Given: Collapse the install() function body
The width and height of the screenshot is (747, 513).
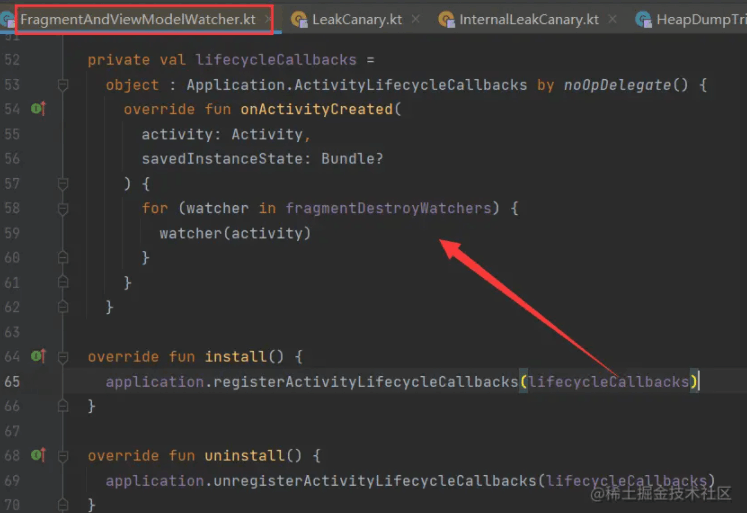Looking at the screenshot, I should (63, 356).
